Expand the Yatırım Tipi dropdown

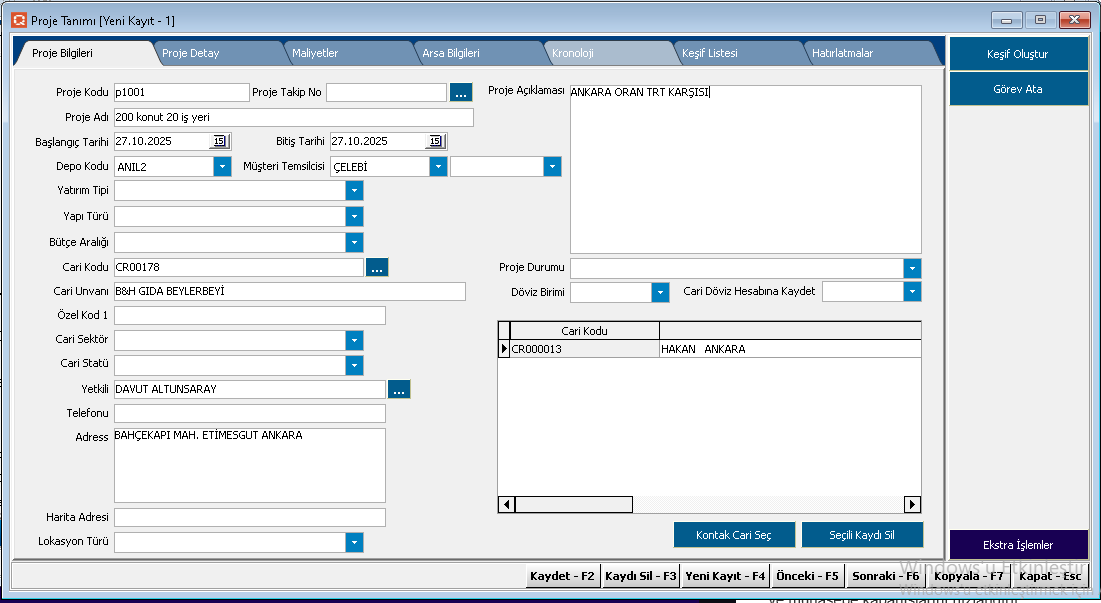click(354, 191)
